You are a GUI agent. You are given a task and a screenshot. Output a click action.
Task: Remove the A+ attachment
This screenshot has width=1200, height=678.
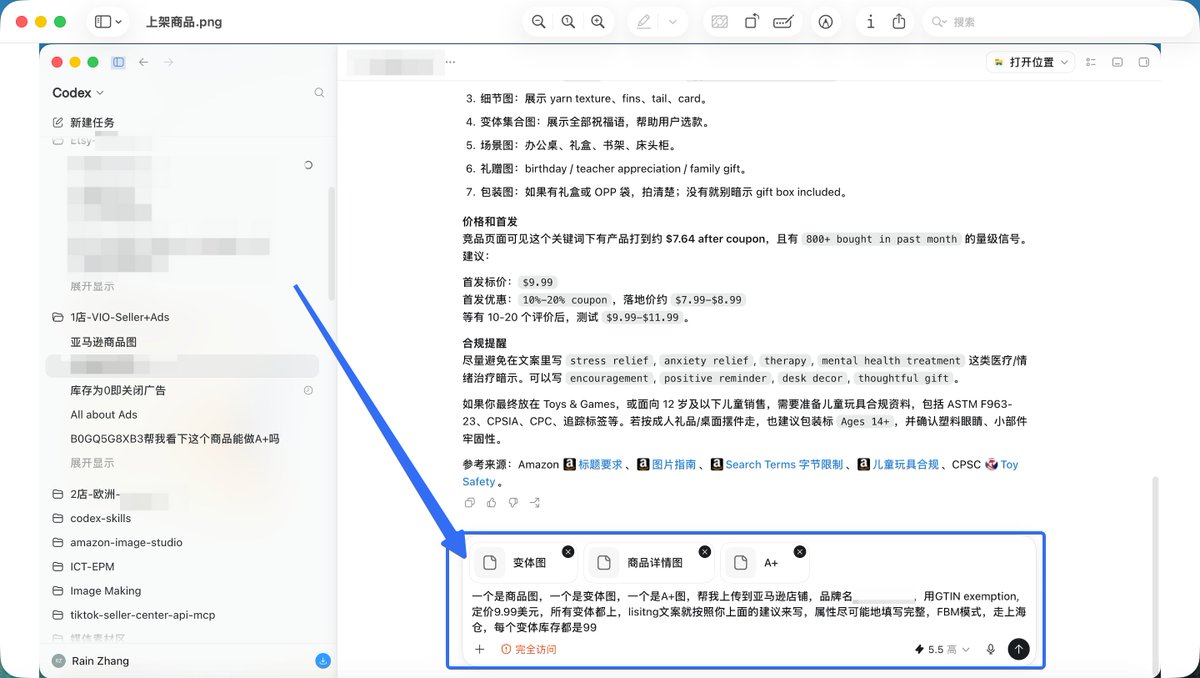point(799,551)
